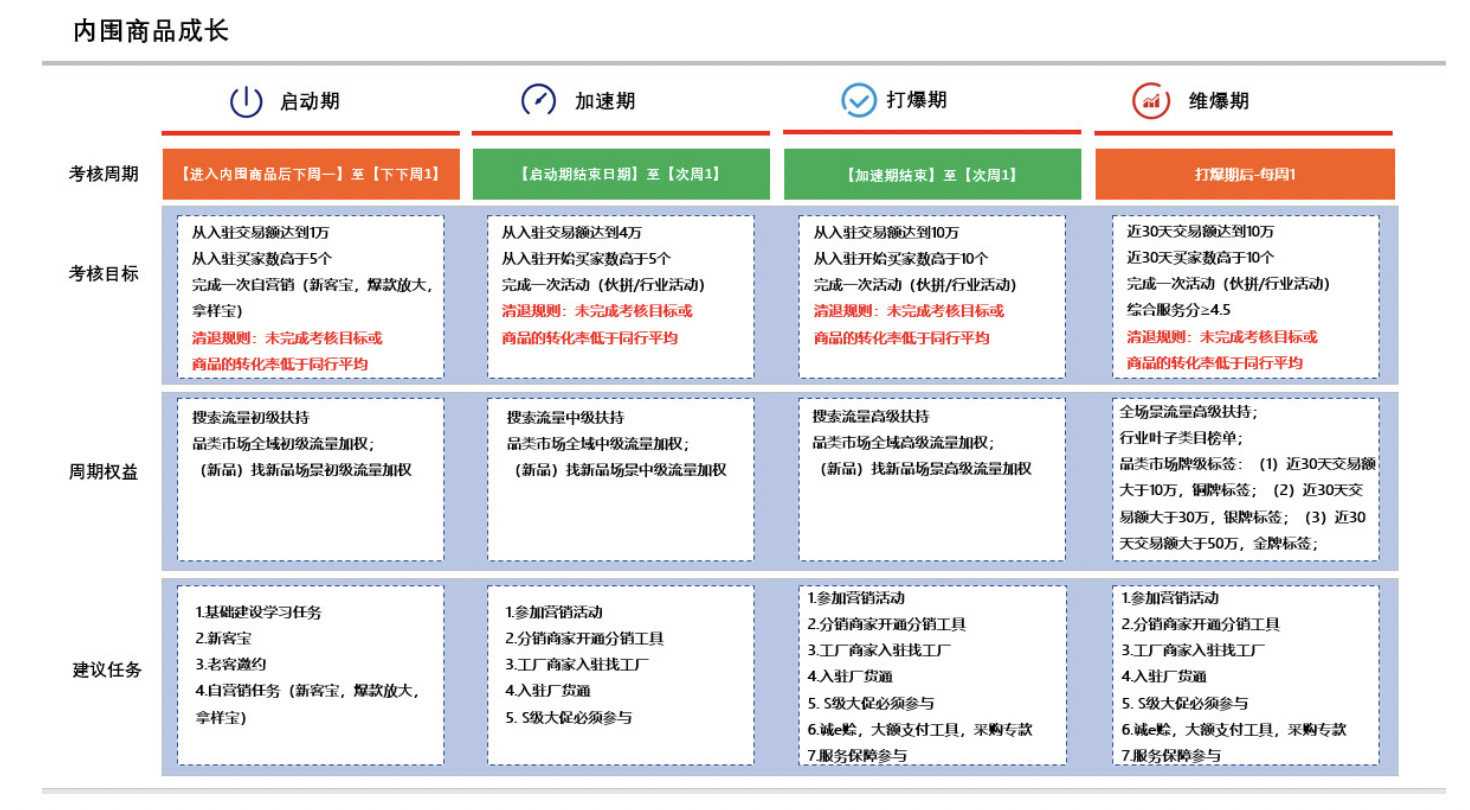Click the power icon next to 启动期
This screenshot has height=810, width=1470.
[x=247, y=99]
